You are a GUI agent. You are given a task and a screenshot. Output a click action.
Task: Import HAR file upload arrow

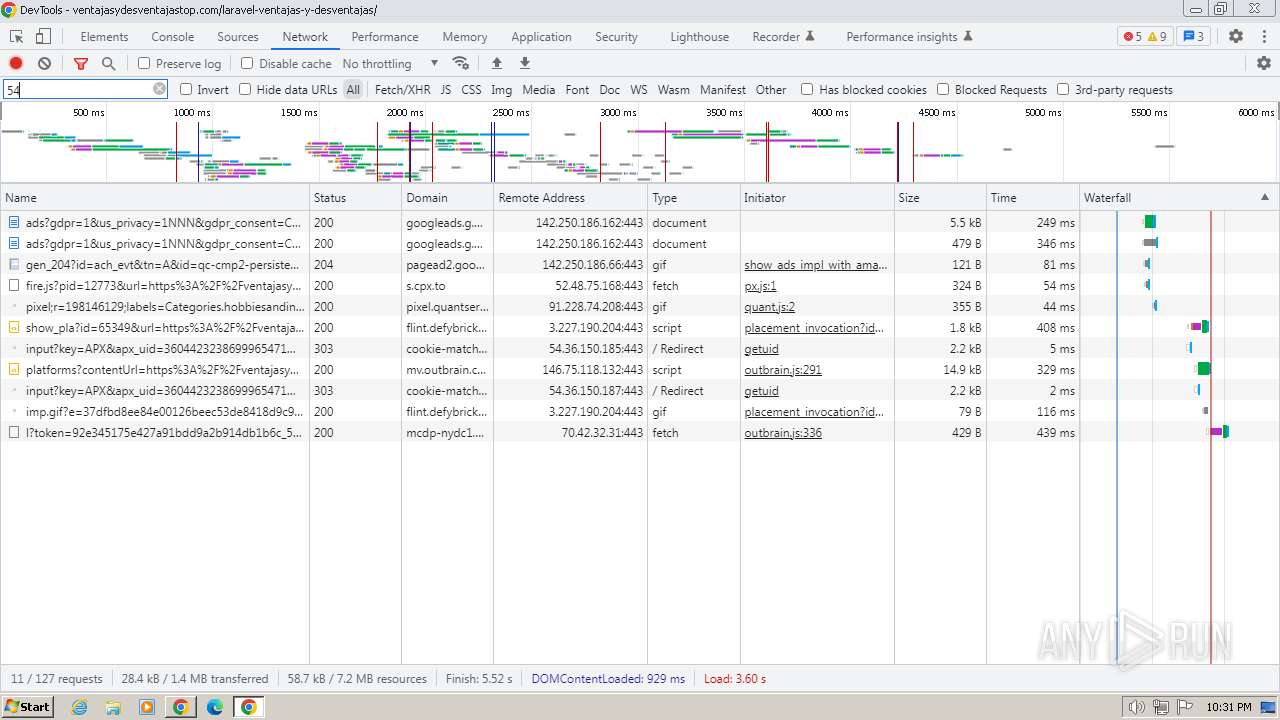(497, 63)
